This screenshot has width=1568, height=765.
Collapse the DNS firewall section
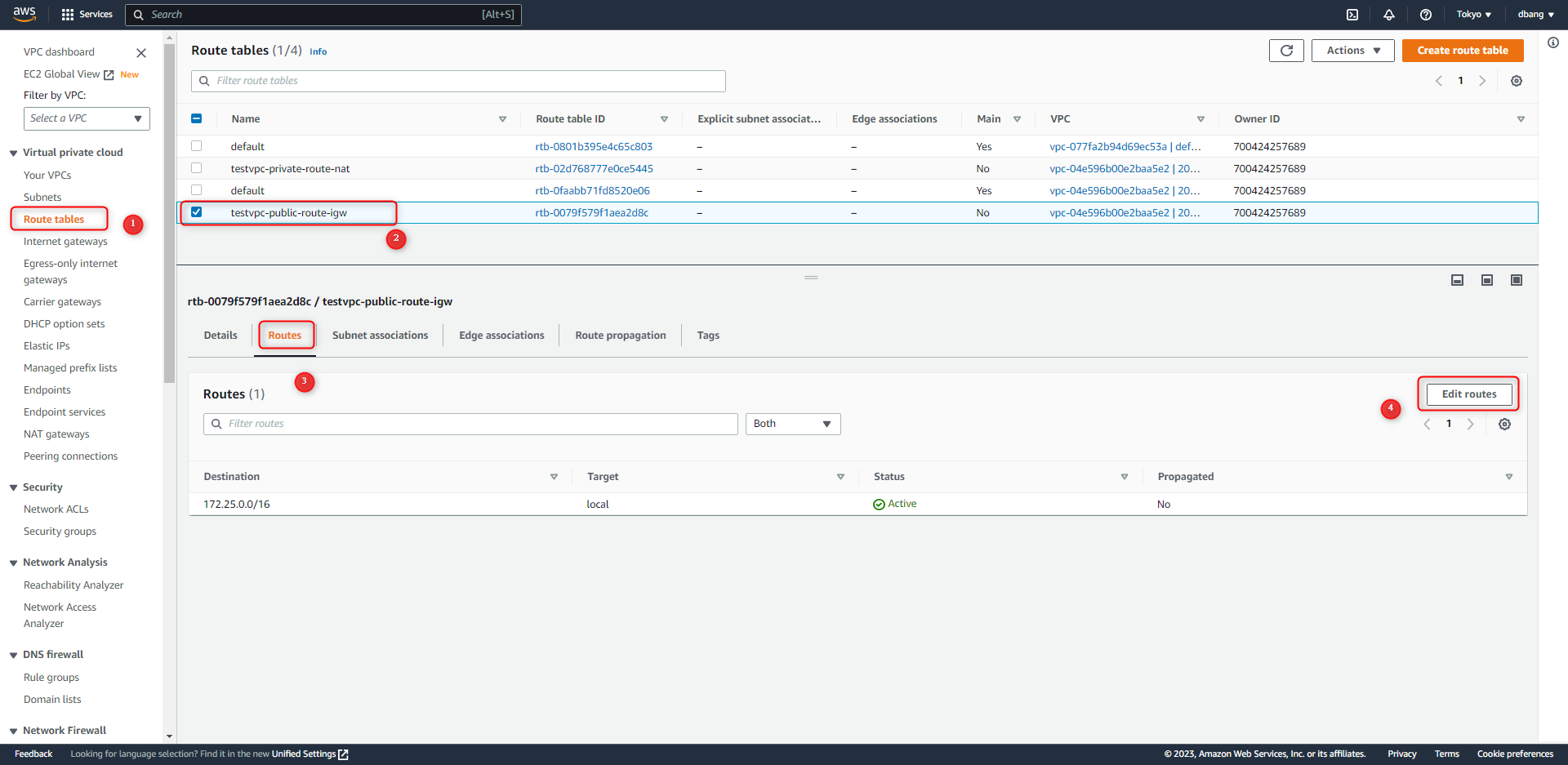coord(13,656)
